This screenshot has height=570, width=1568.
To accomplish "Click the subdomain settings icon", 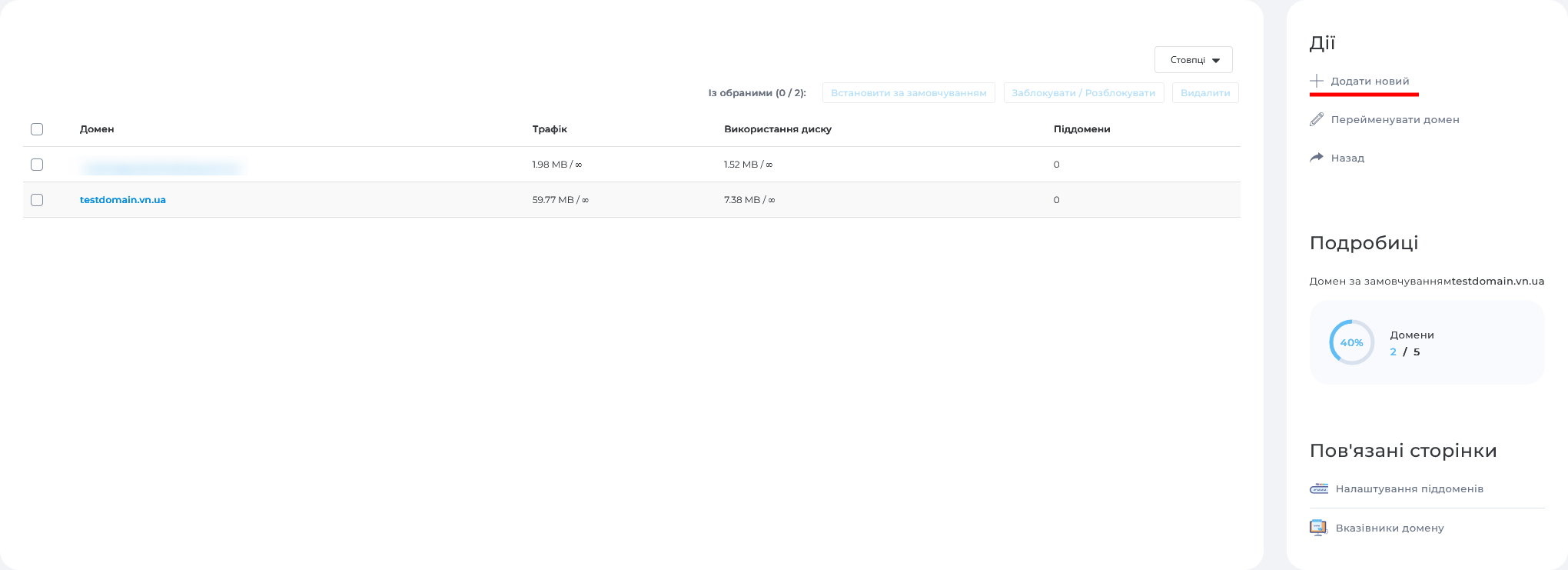I will coord(1319,488).
